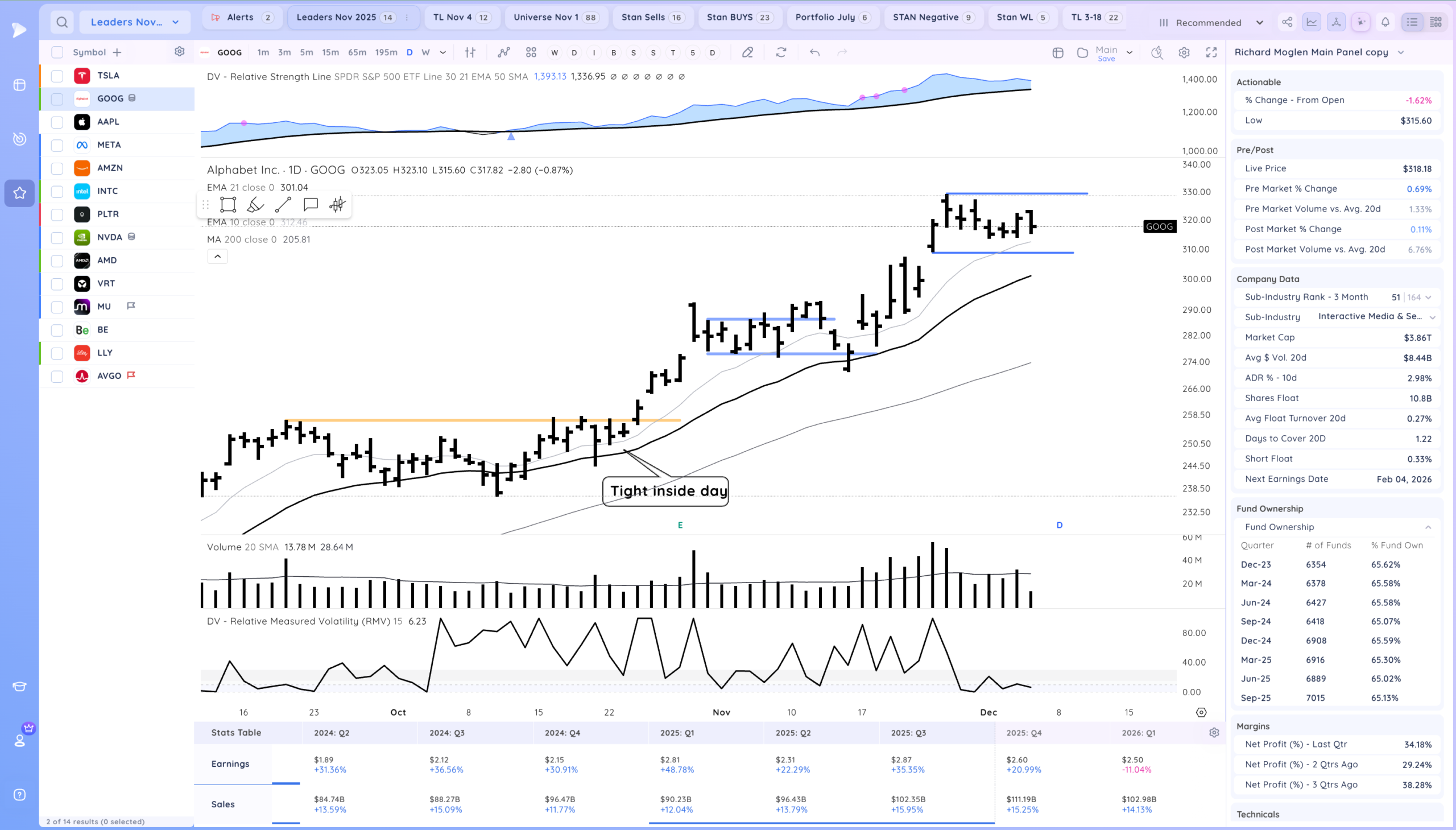Select the trend line drawing tool

coord(283,205)
